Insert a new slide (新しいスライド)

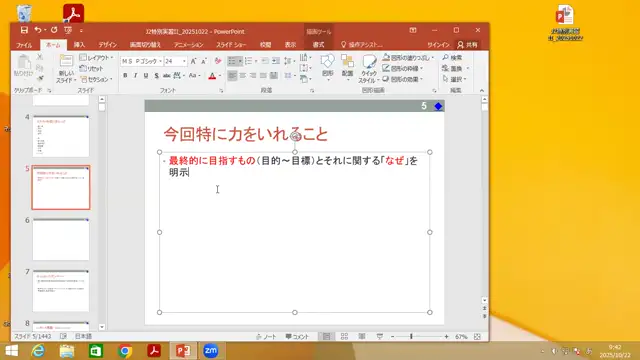pyautogui.click(x=66, y=69)
